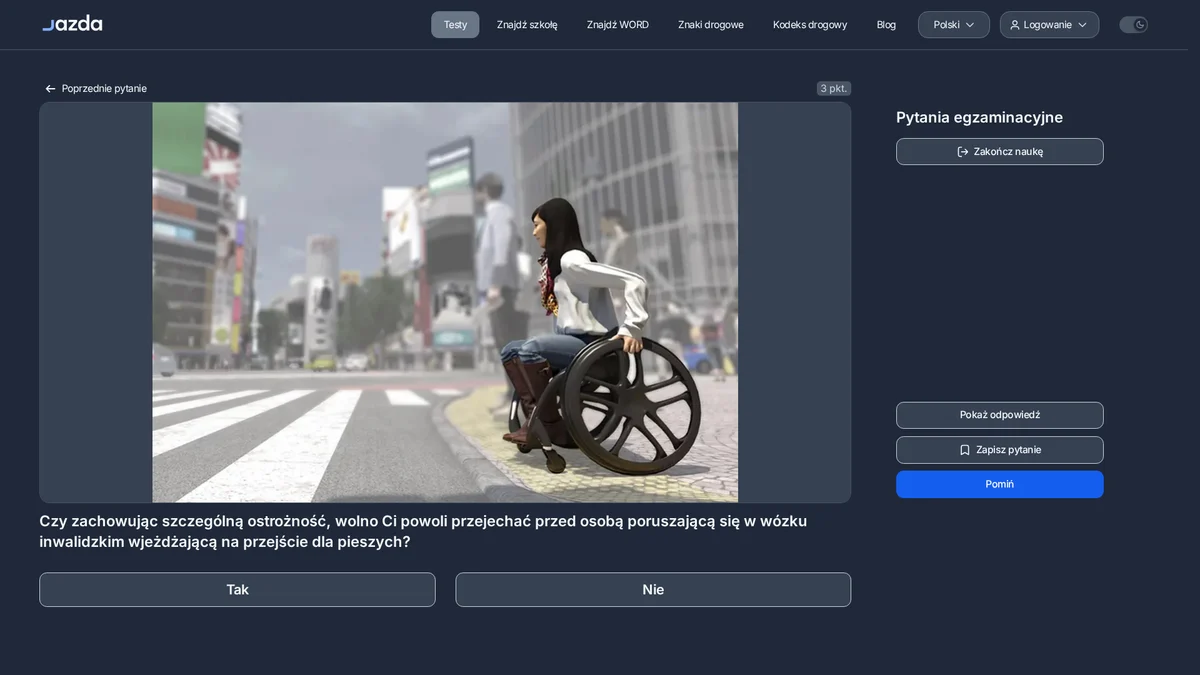This screenshot has width=1200, height=675.
Task: Click the back arrow beside Poprzednie pytanie
Action: 50,89
